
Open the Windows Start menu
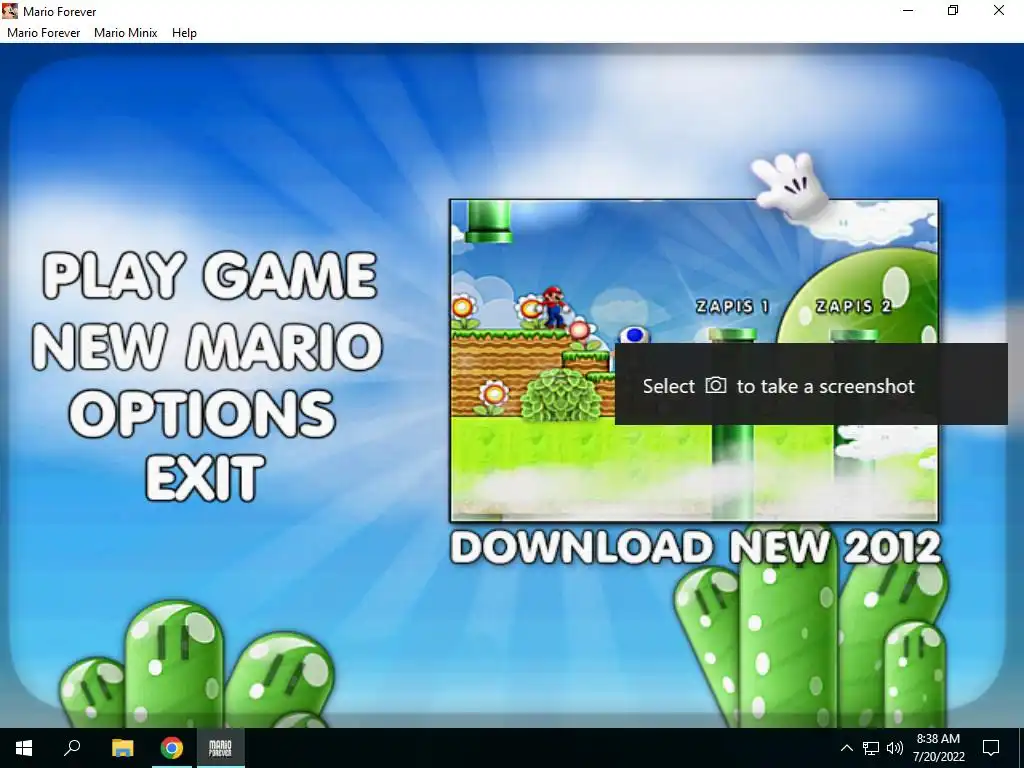24,748
